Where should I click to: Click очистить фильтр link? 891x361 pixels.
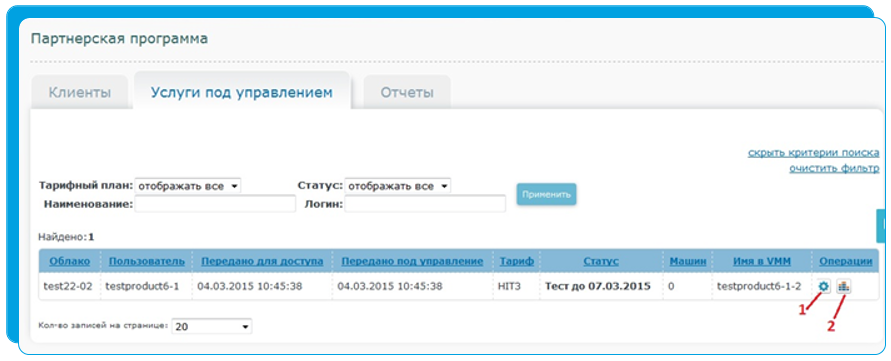pos(834,168)
